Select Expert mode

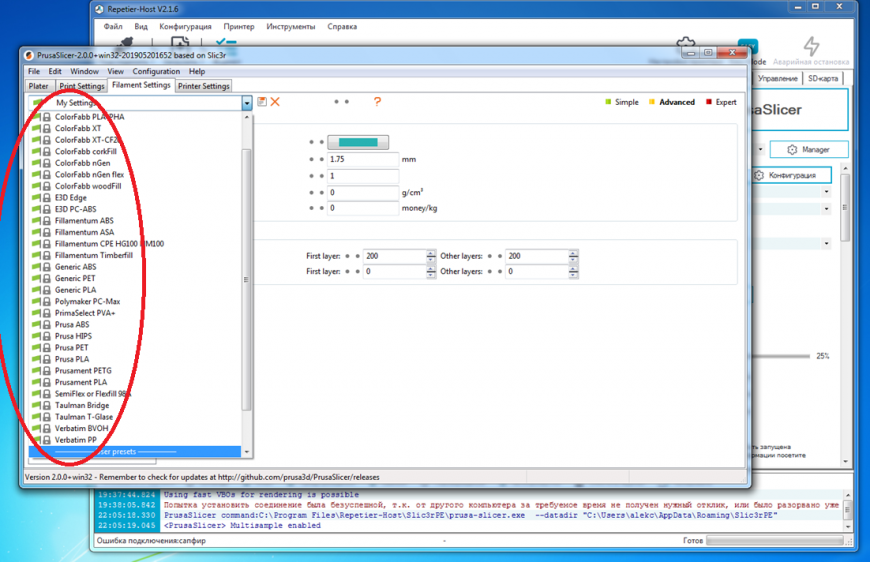721,102
